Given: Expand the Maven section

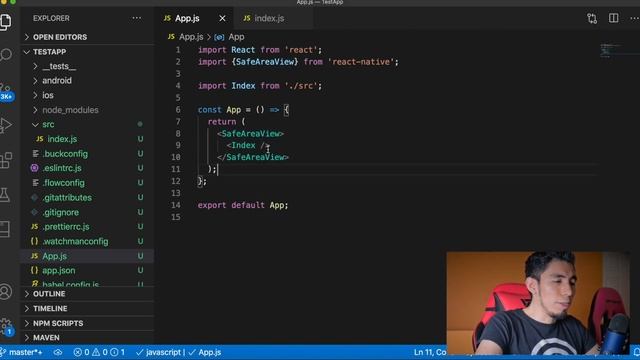Looking at the screenshot, I should click(x=87, y=338).
